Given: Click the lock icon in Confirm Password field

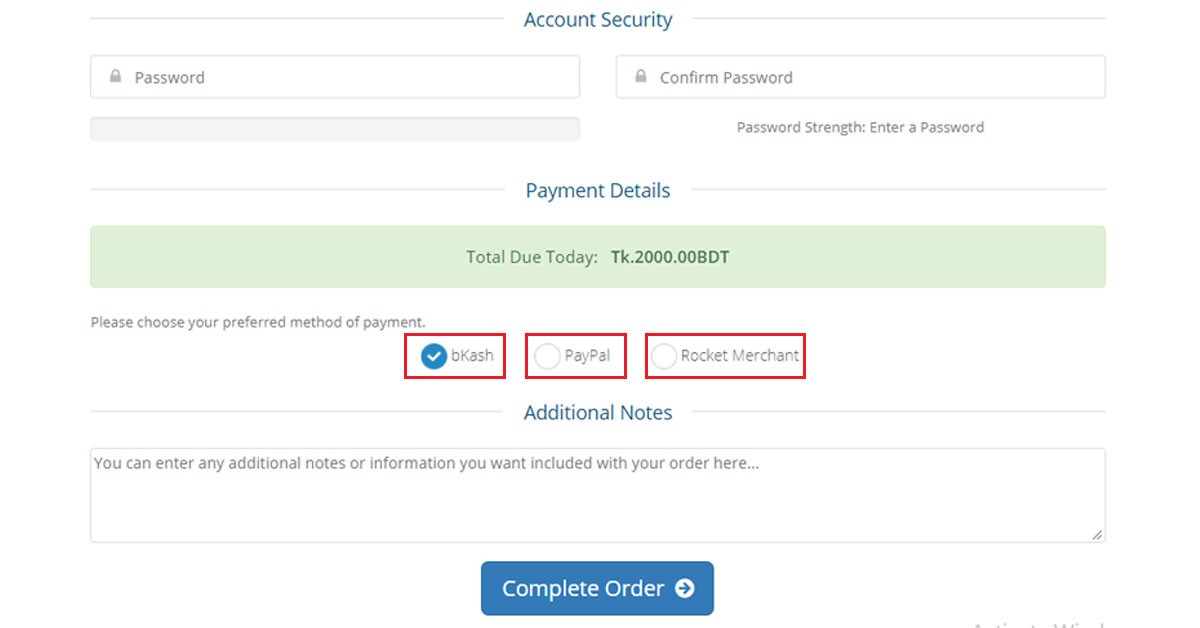Looking at the screenshot, I should point(641,76).
